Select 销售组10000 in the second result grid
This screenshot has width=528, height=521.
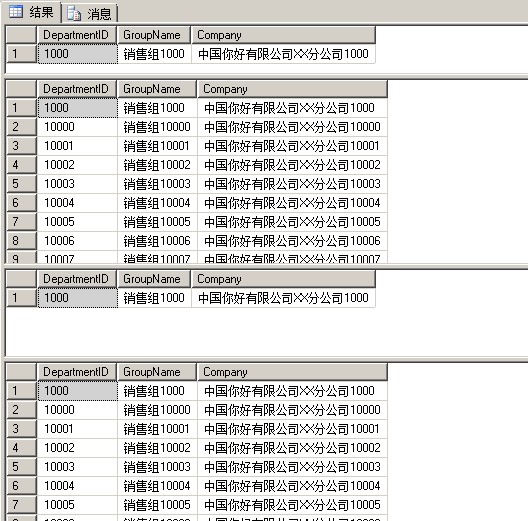click(x=157, y=127)
